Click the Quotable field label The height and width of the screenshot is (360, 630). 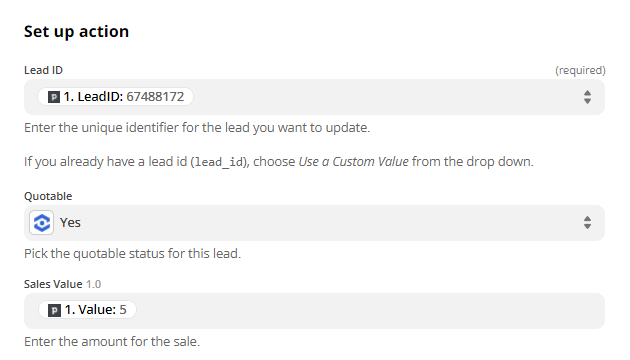[48, 196]
